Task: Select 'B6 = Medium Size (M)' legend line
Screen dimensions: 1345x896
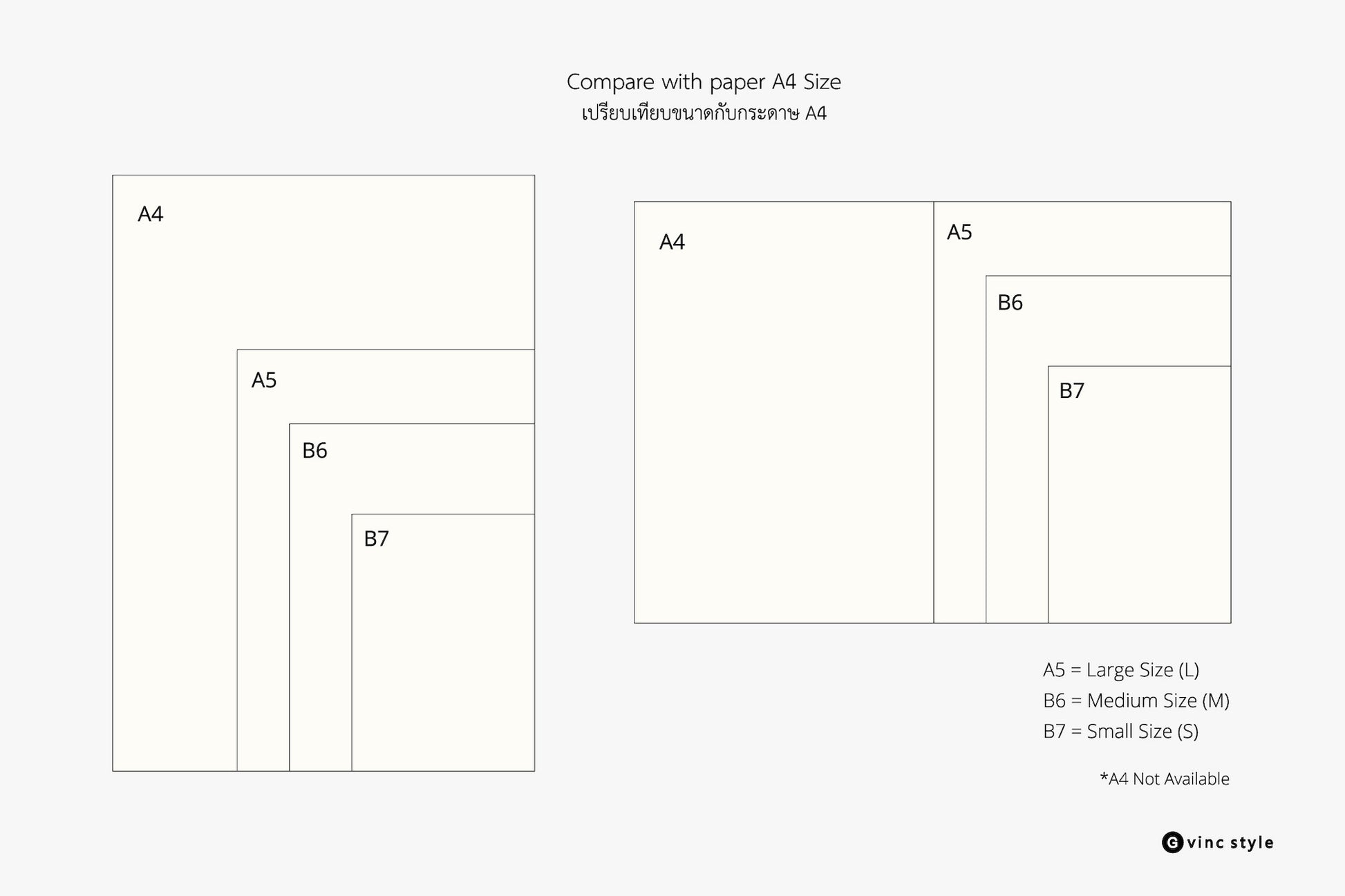Action: (x=1136, y=700)
